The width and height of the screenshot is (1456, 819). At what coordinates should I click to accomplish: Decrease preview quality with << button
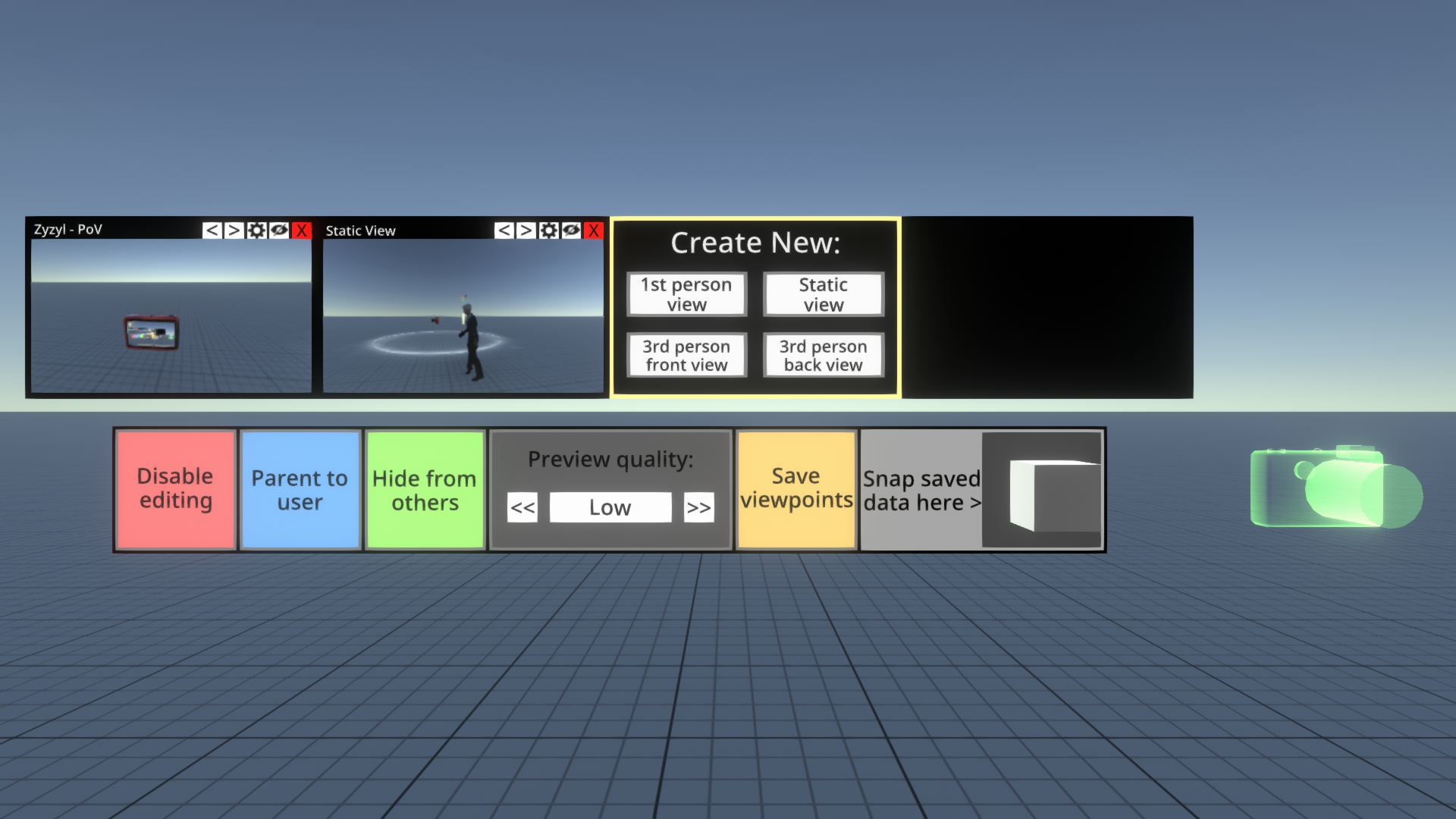pos(522,507)
